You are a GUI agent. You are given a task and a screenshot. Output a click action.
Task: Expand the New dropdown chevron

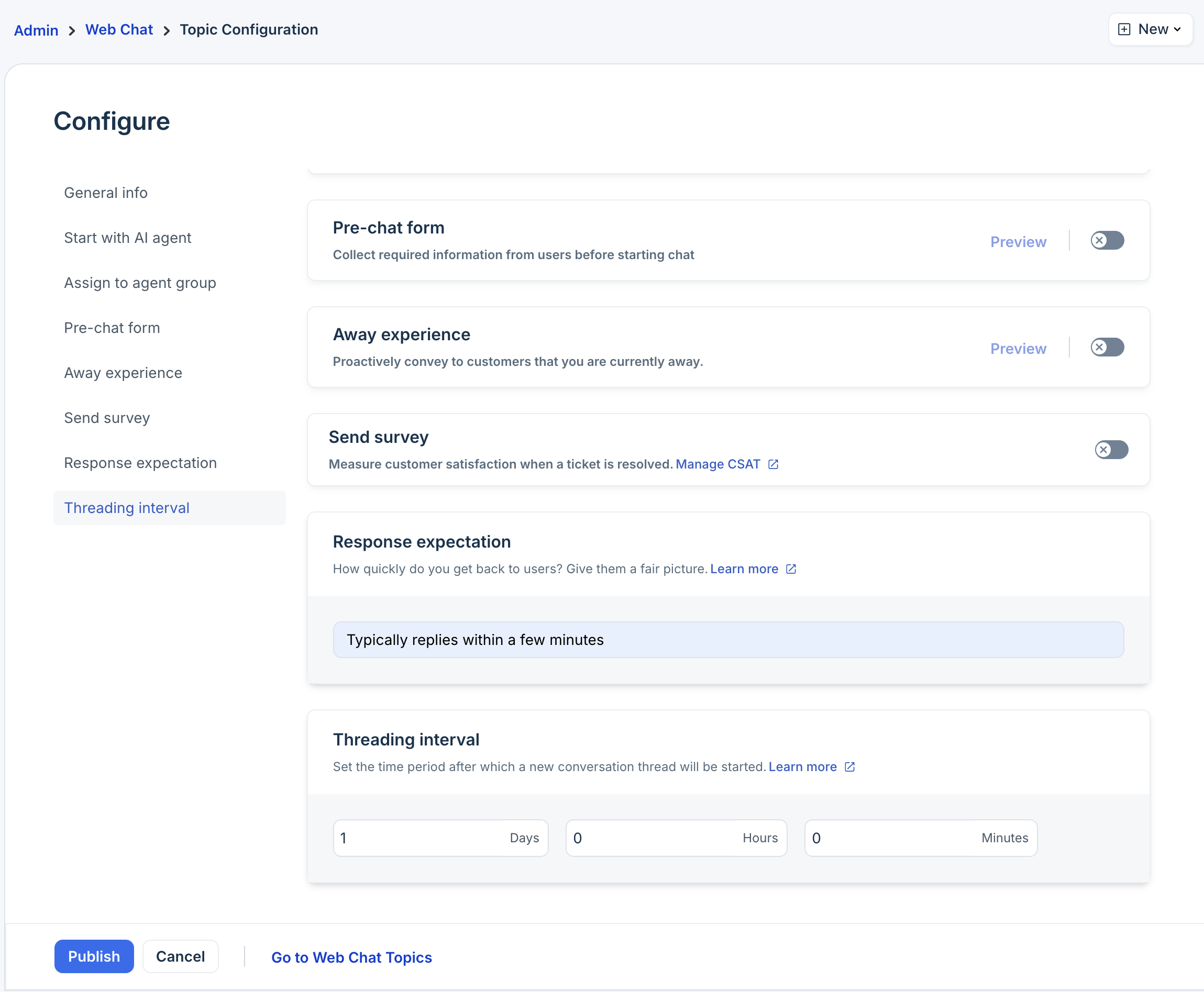point(1177,30)
